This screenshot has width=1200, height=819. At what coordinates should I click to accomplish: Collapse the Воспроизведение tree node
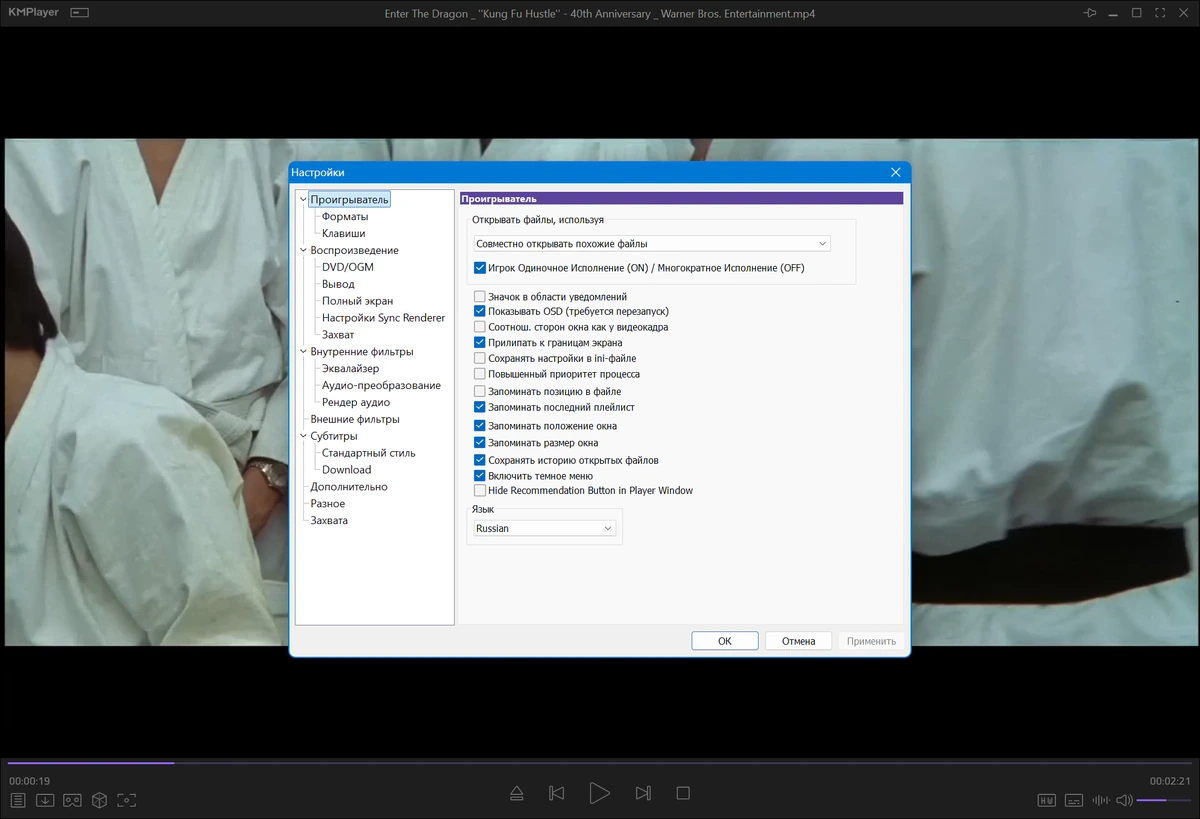303,250
